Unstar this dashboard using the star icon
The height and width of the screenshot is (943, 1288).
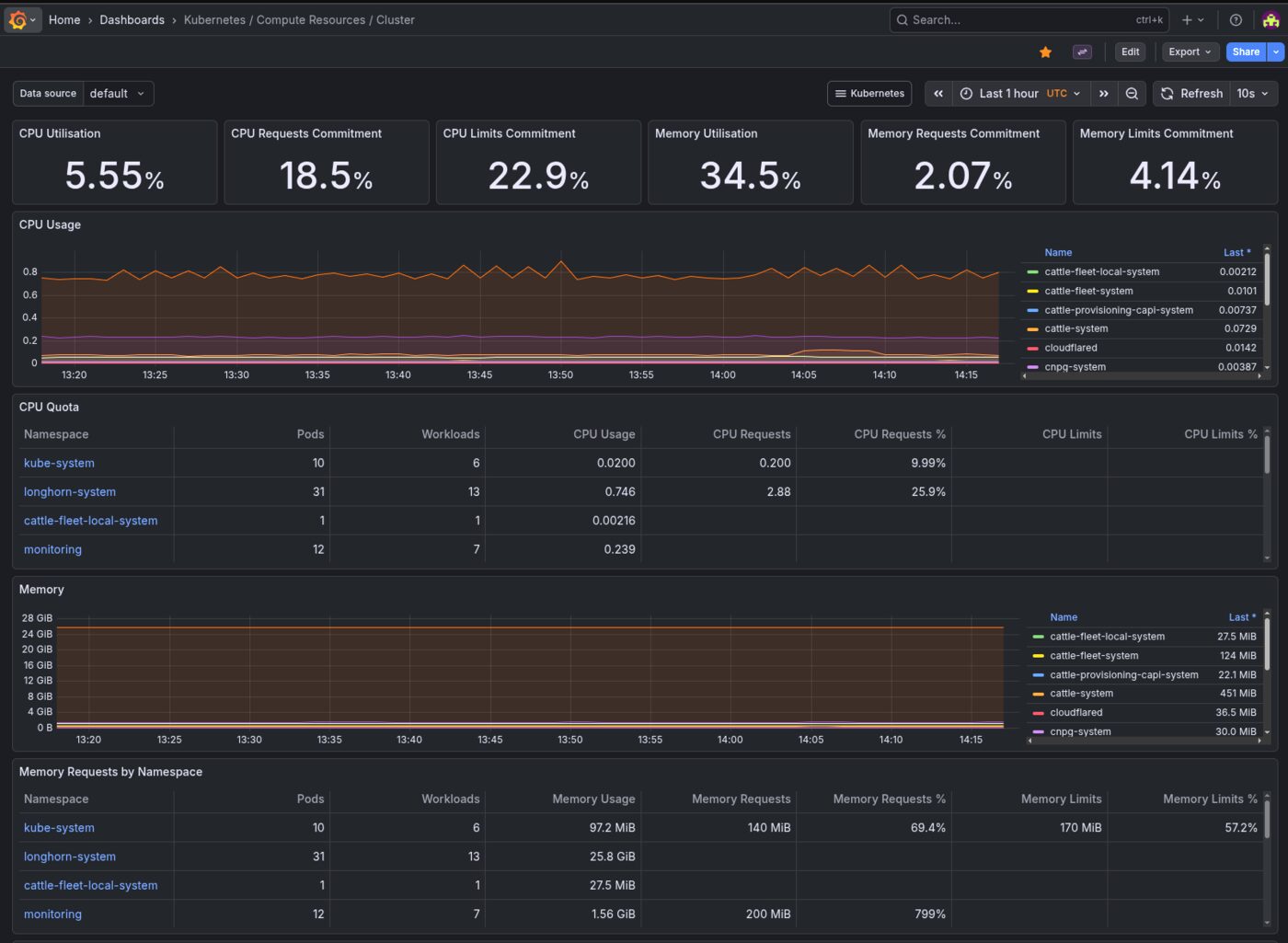(x=1045, y=52)
